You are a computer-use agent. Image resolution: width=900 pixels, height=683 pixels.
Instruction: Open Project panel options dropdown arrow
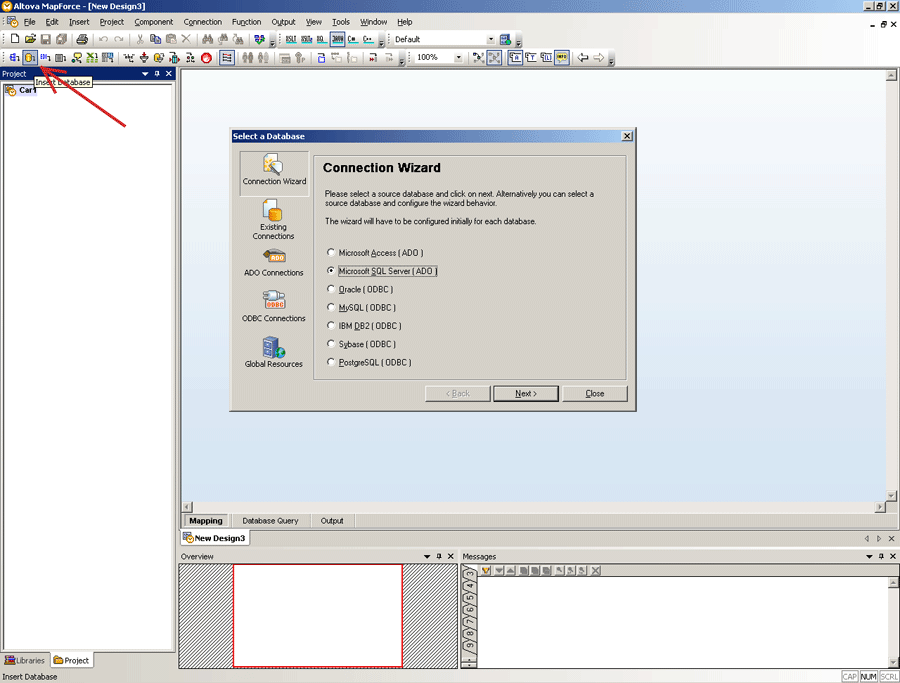tap(145, 73)
